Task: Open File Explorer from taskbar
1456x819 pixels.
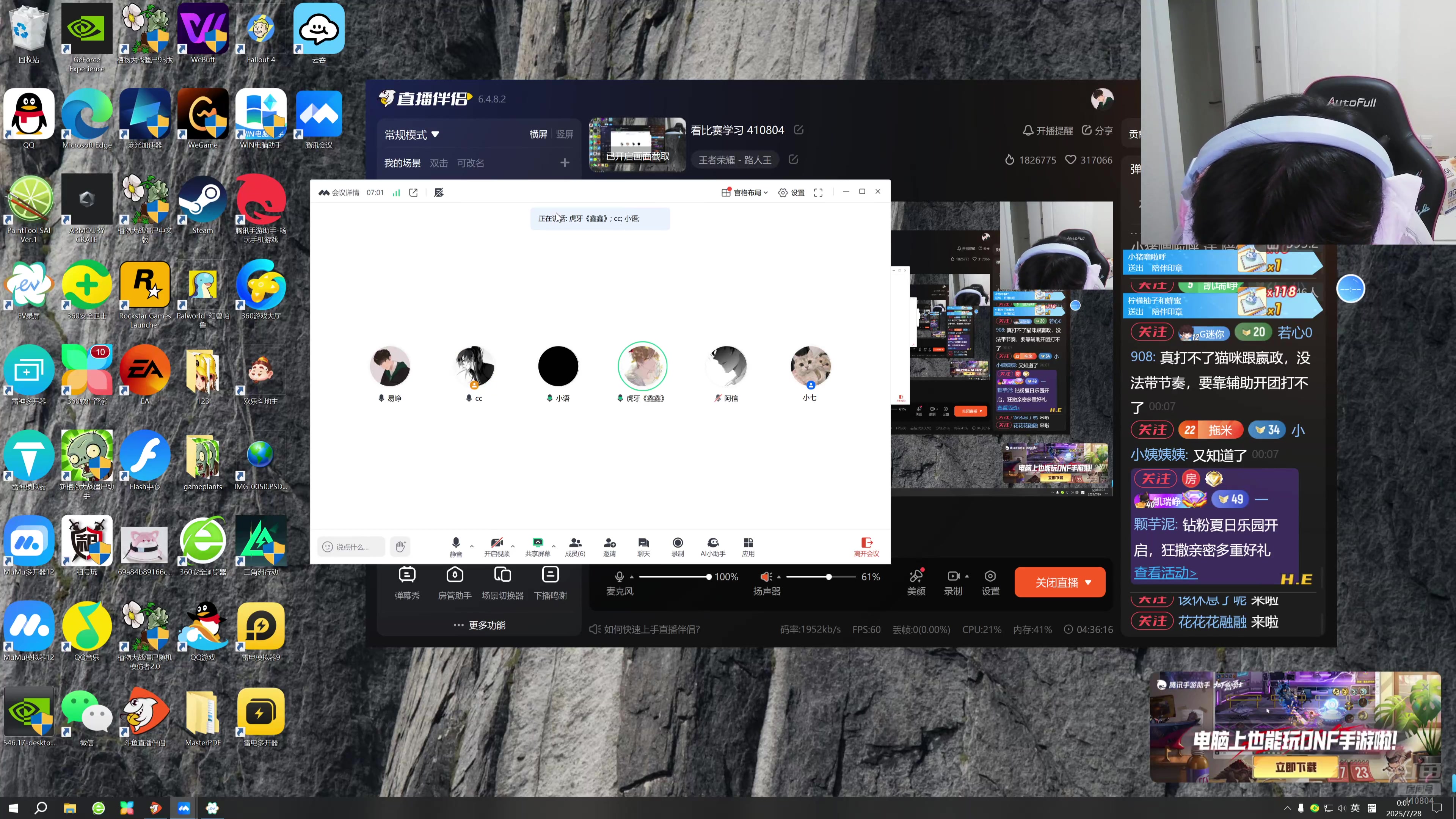Action: pos(69,808)
